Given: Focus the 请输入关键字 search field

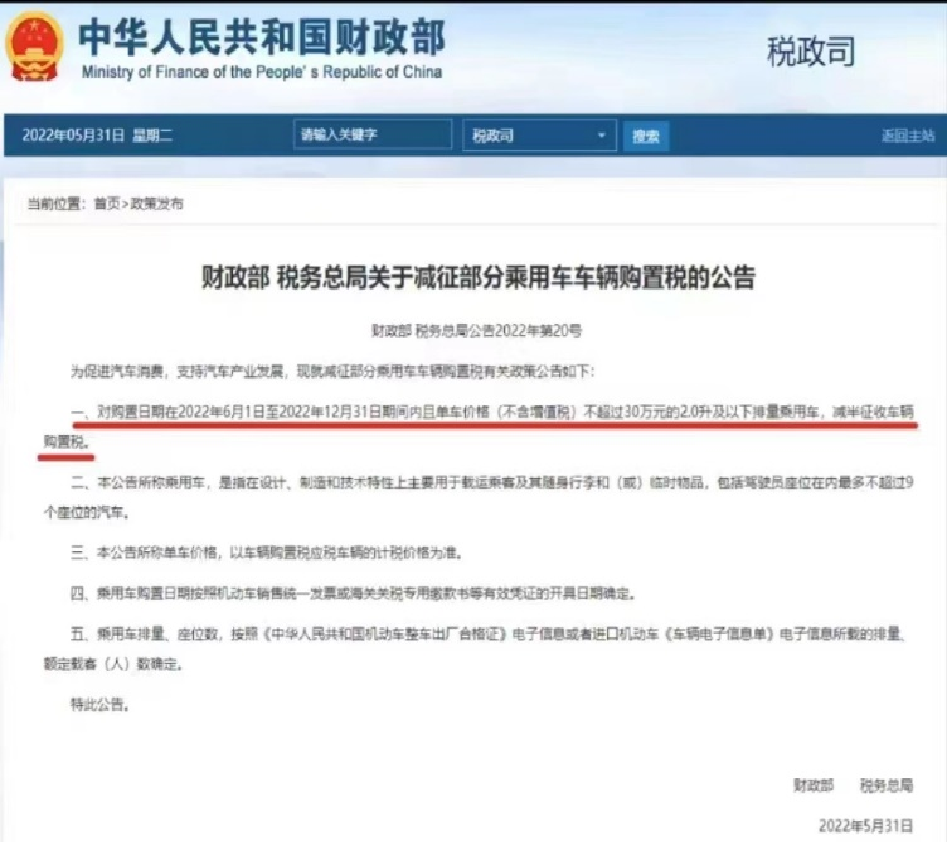Looking at the screenshot, I should click(x=372, y=134).
